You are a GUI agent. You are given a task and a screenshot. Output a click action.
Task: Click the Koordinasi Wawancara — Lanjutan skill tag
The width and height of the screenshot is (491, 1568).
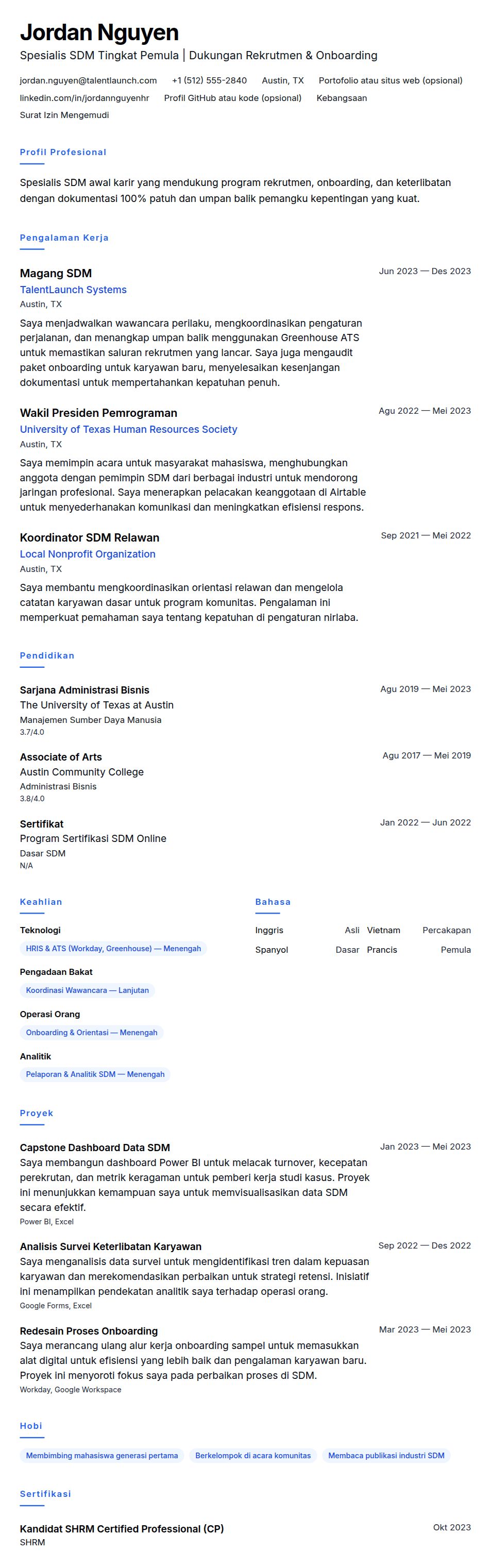[88, 990]
